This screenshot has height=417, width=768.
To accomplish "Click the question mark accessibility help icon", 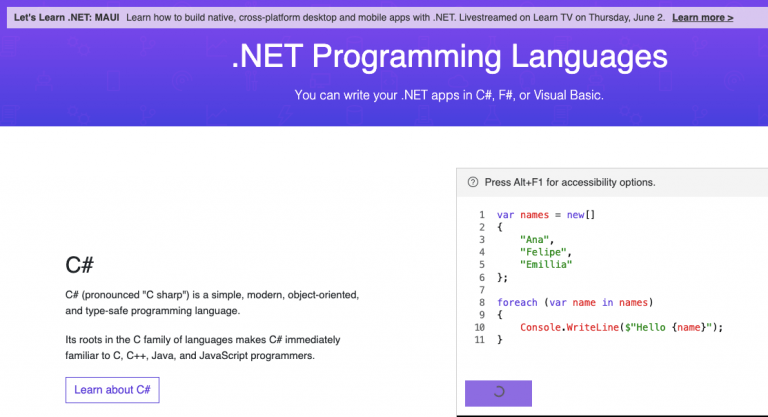I will click(x=473, y=183).
